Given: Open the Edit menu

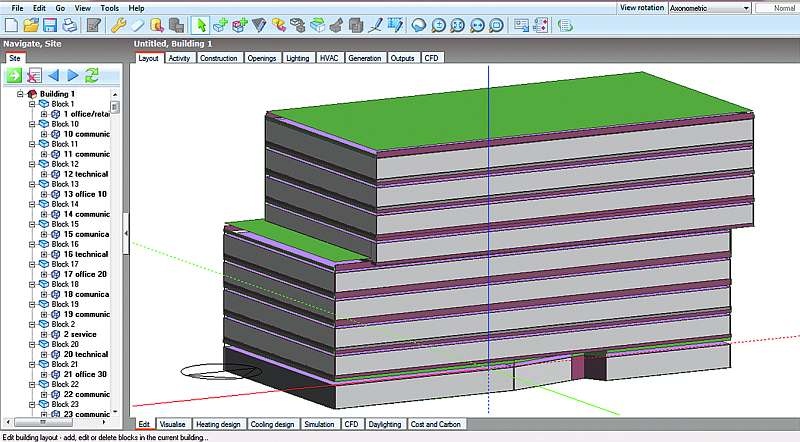Looking at the screenshot, I should click(x=39, y=8).
